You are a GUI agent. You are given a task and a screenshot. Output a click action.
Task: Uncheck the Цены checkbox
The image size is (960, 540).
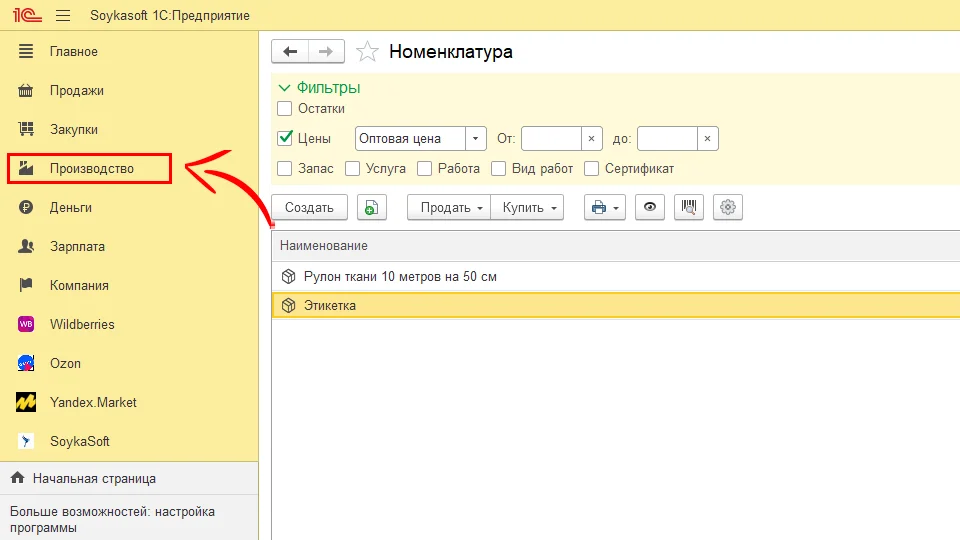pyautogui.click(x=285, y=139)
